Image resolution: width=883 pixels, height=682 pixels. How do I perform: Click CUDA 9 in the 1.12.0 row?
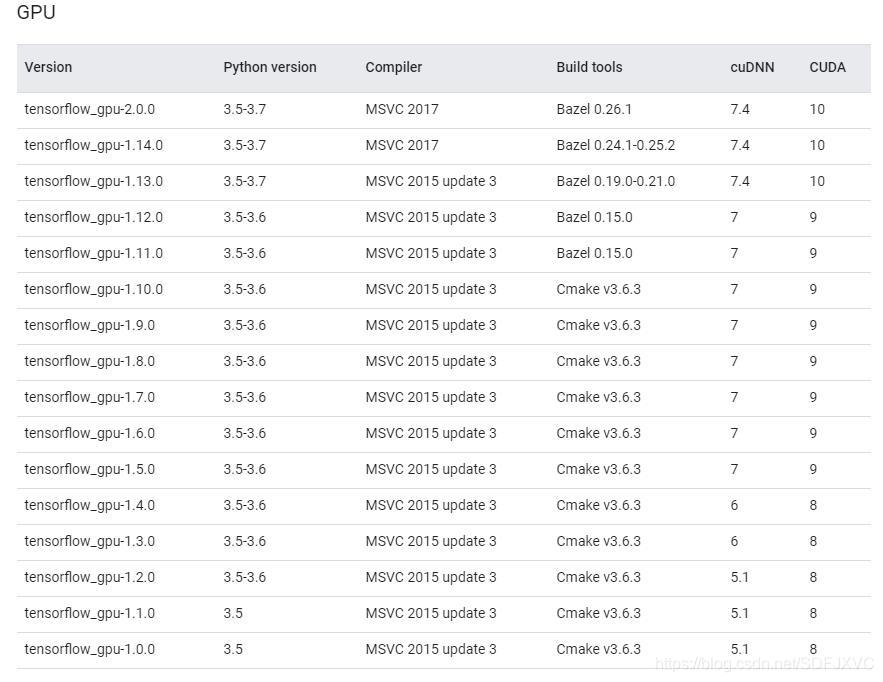[813, 217]
